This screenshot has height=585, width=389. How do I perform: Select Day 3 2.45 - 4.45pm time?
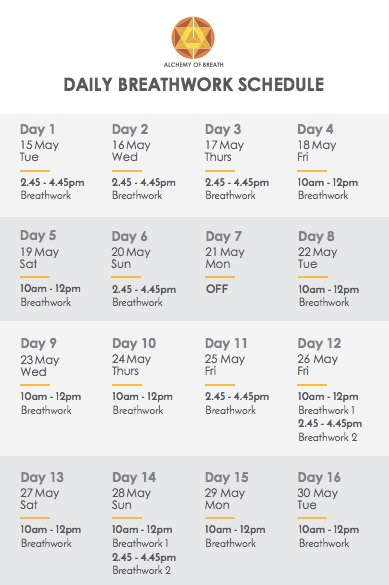(x=237, y=182)
